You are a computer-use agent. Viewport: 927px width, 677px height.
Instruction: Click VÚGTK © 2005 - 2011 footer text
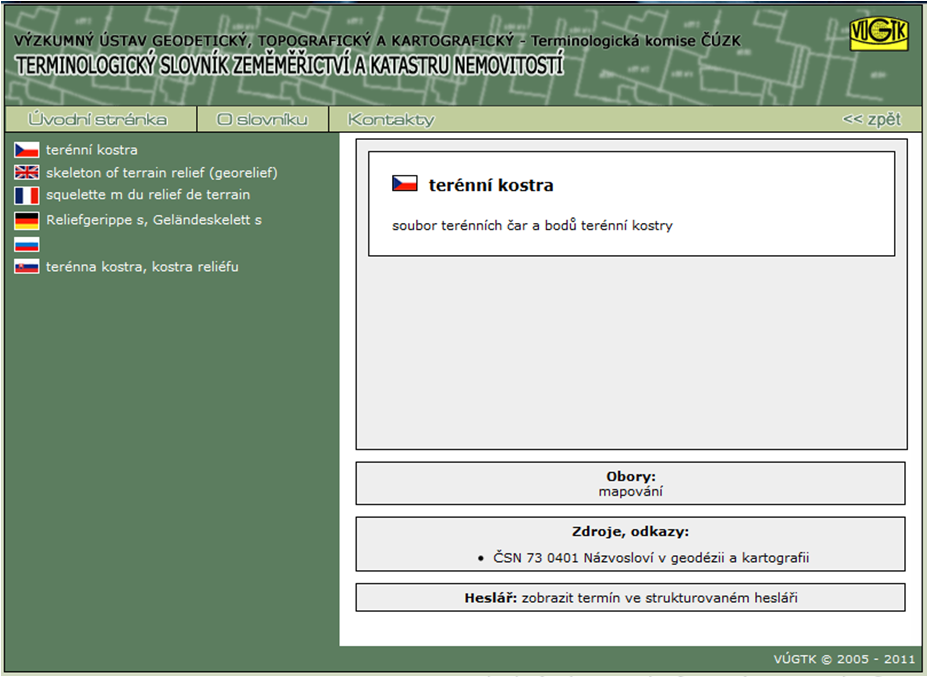pos(844,659)
